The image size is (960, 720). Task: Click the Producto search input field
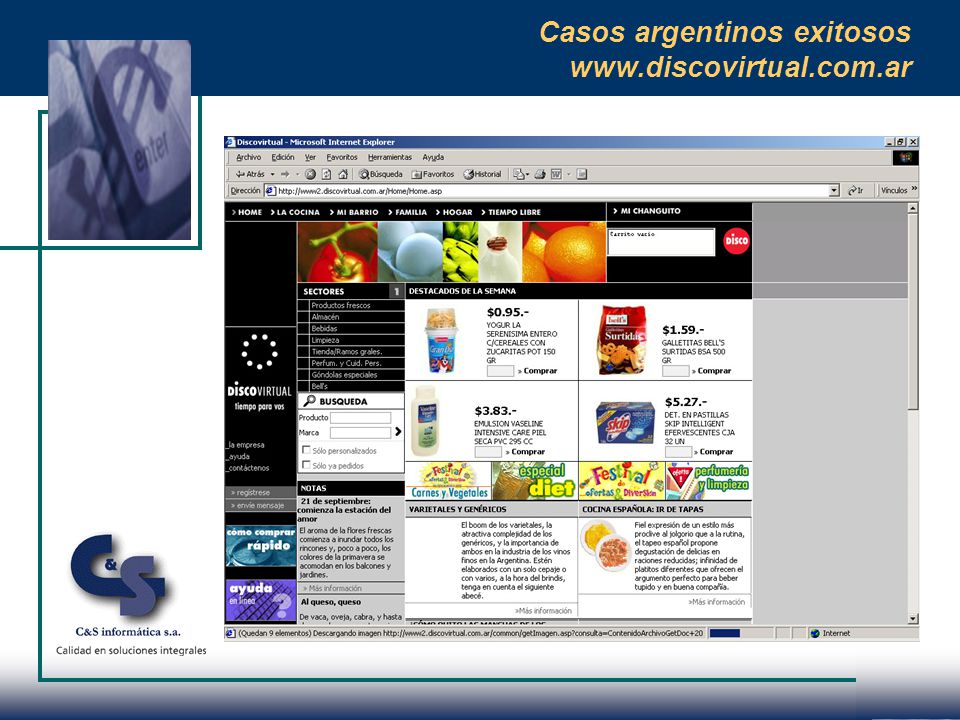point(360,418)
